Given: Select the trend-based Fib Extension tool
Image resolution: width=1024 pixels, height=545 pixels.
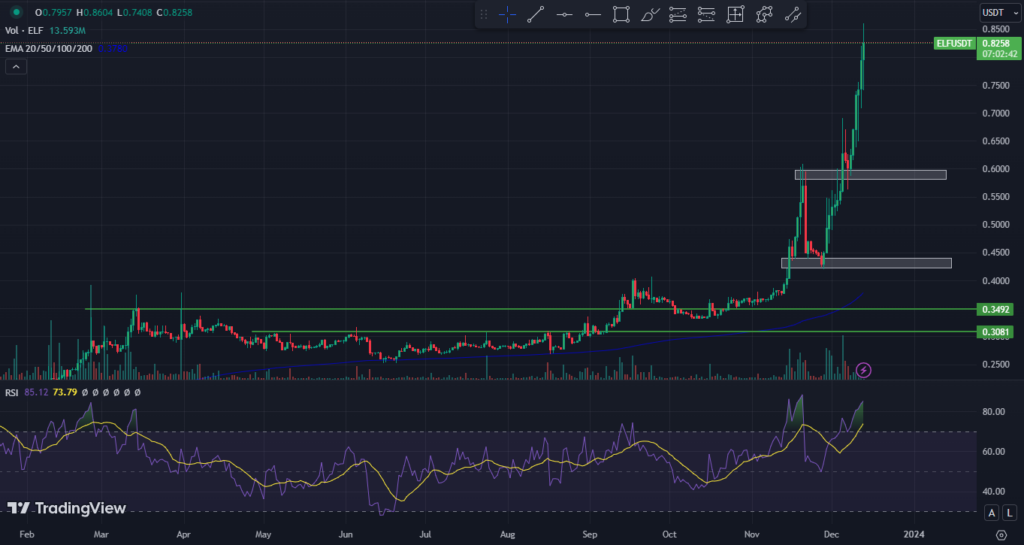Looking at the screenshot, I should pyautogui.click(x=706, y=14).
